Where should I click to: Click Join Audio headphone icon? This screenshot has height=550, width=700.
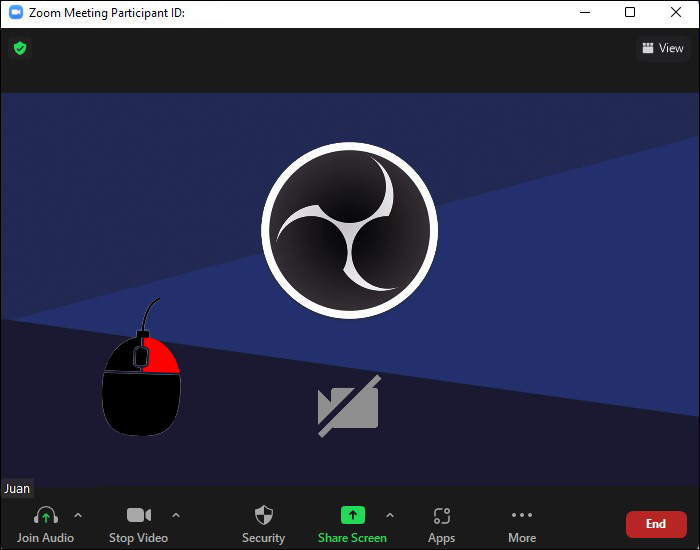click(x=46, y=515)
